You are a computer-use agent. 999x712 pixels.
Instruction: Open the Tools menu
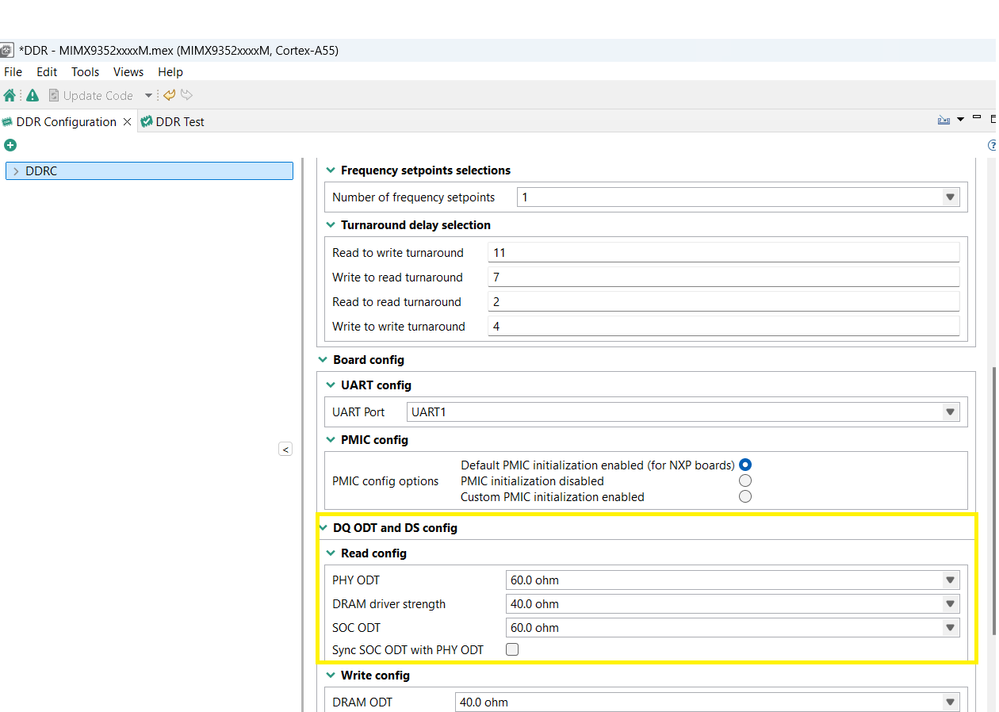click(85, 72)
